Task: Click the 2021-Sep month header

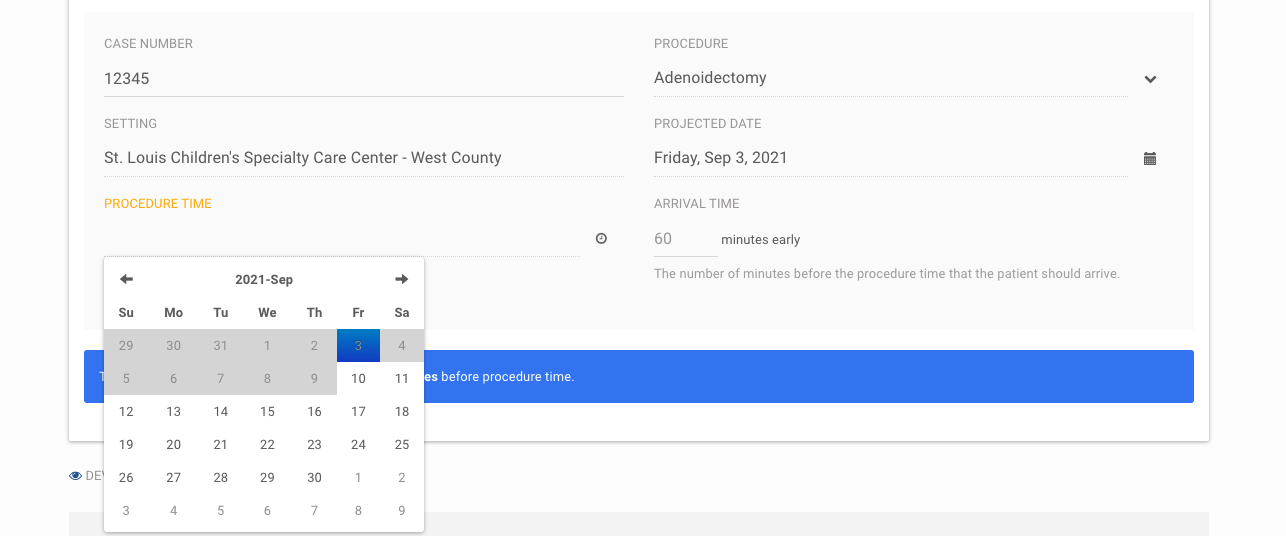Action: pyautogui.click(x=264, y=280)
